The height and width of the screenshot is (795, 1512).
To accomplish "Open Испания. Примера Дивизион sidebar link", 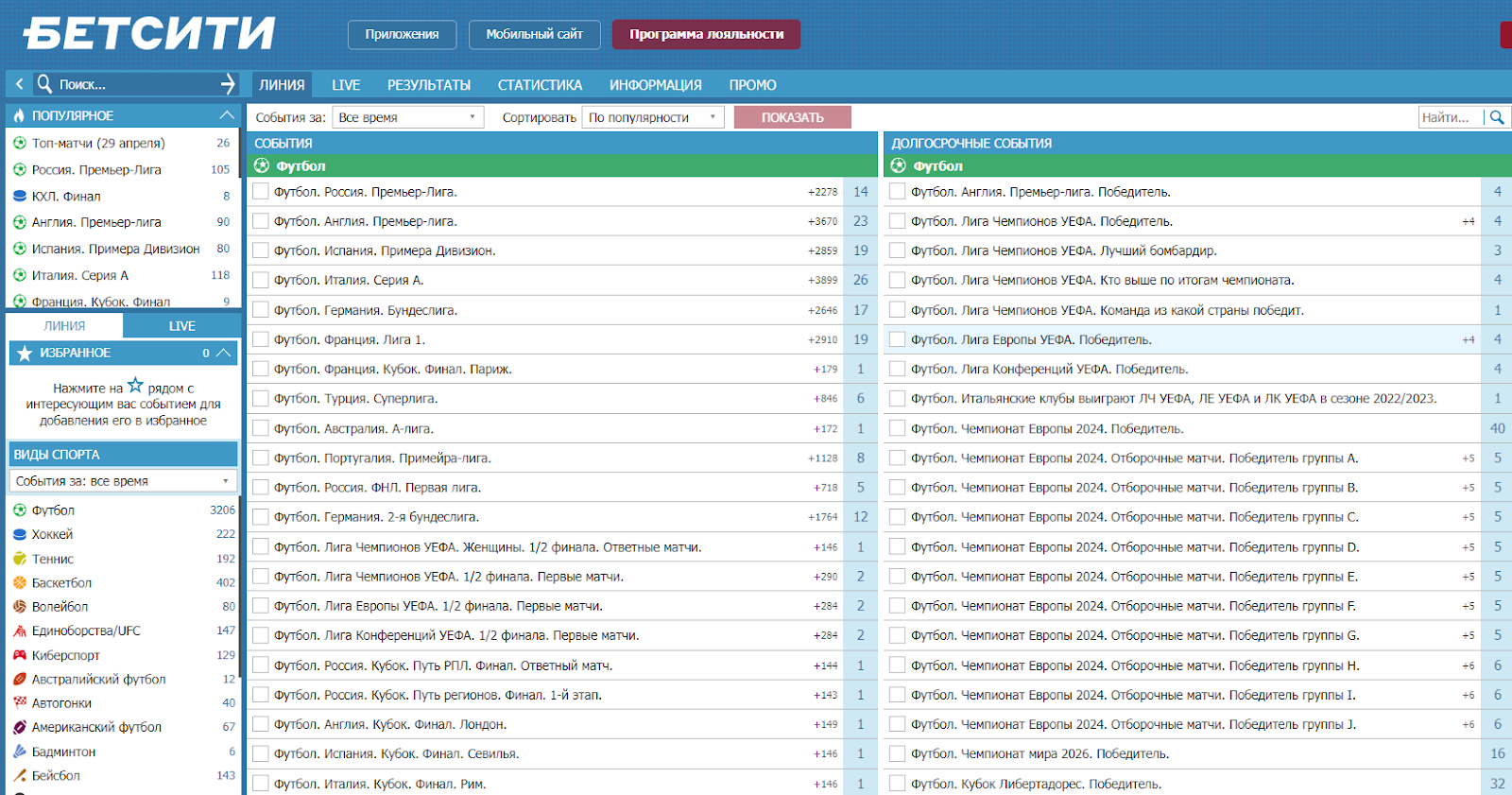I will pyautogui.click(x=115, y=249).
